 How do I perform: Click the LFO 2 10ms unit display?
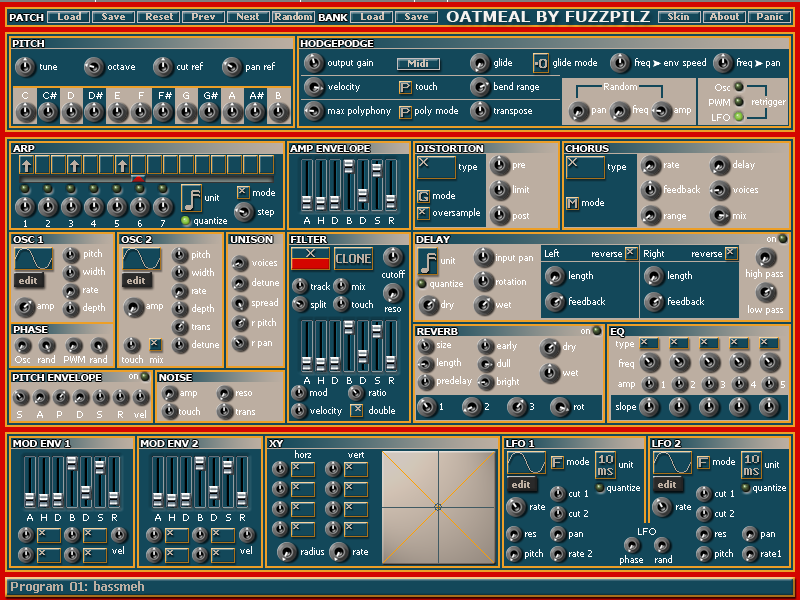point(752,465)
